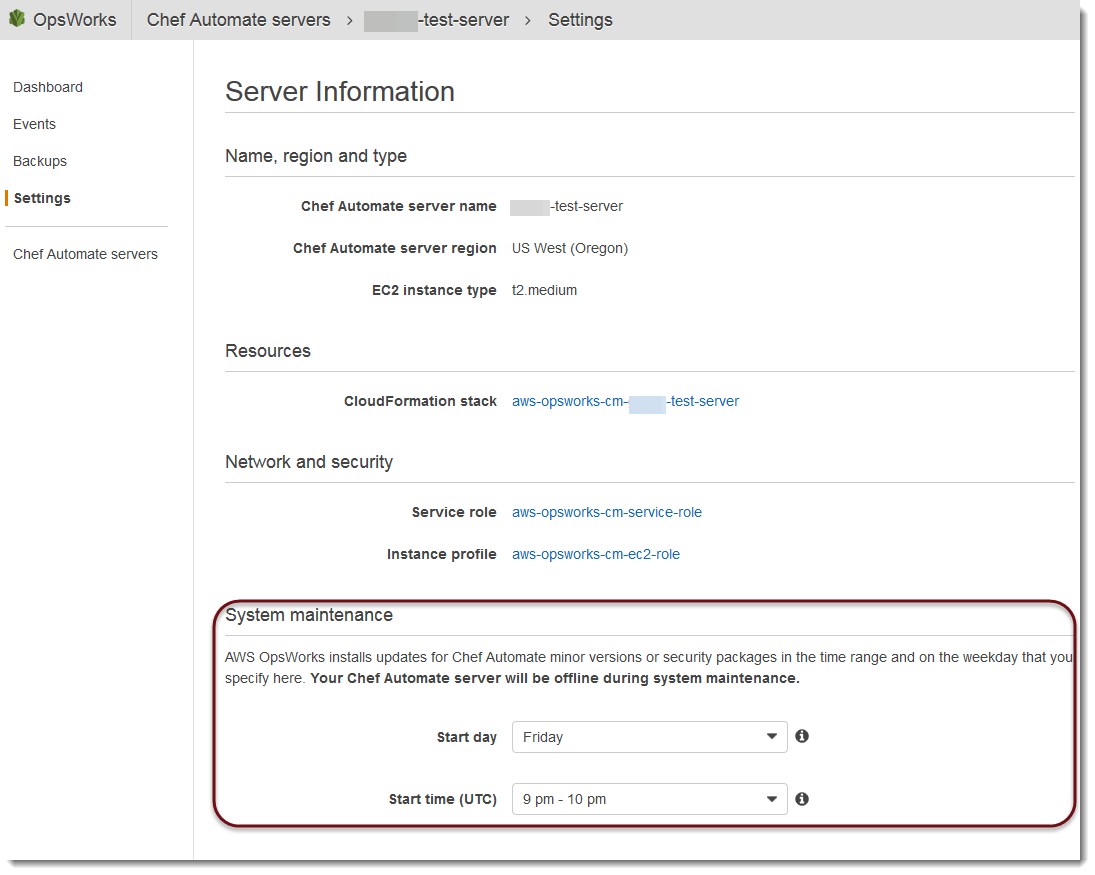Select Settings in the sidebar
This screenshot has height=875, width=1095.
click(42, 198)
